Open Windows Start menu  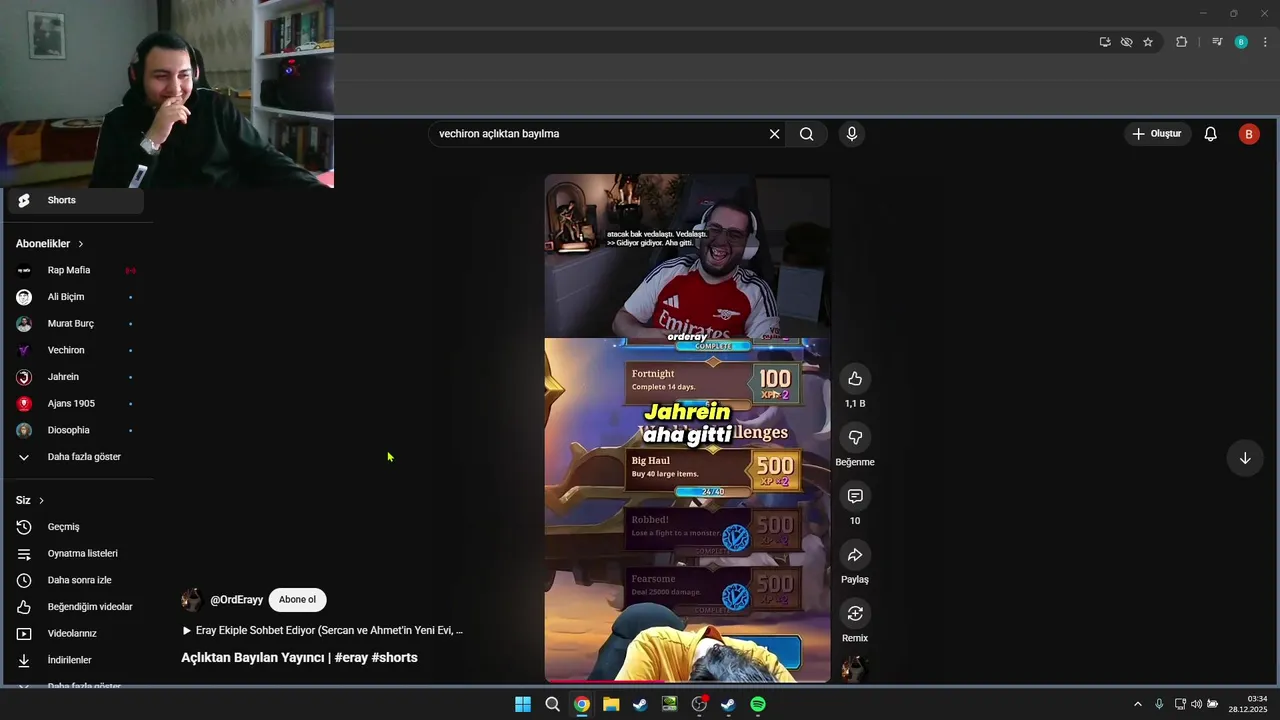click(523, 704)
